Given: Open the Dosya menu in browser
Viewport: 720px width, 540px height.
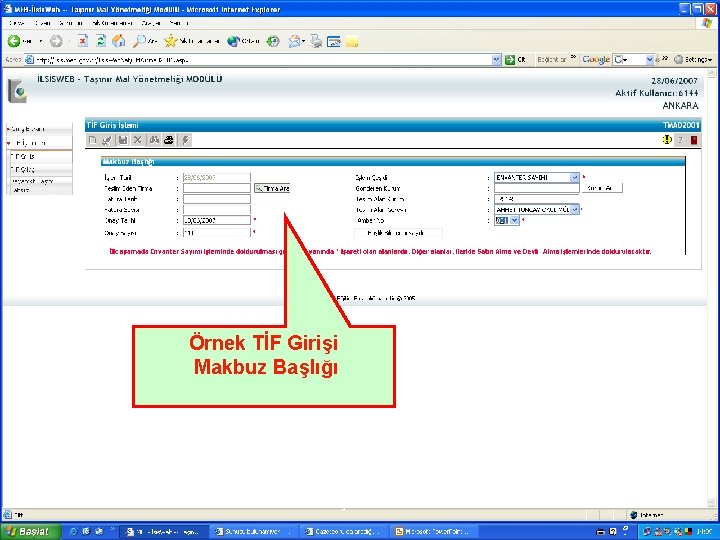Looking at the screenshot, I should click(17, 23).
